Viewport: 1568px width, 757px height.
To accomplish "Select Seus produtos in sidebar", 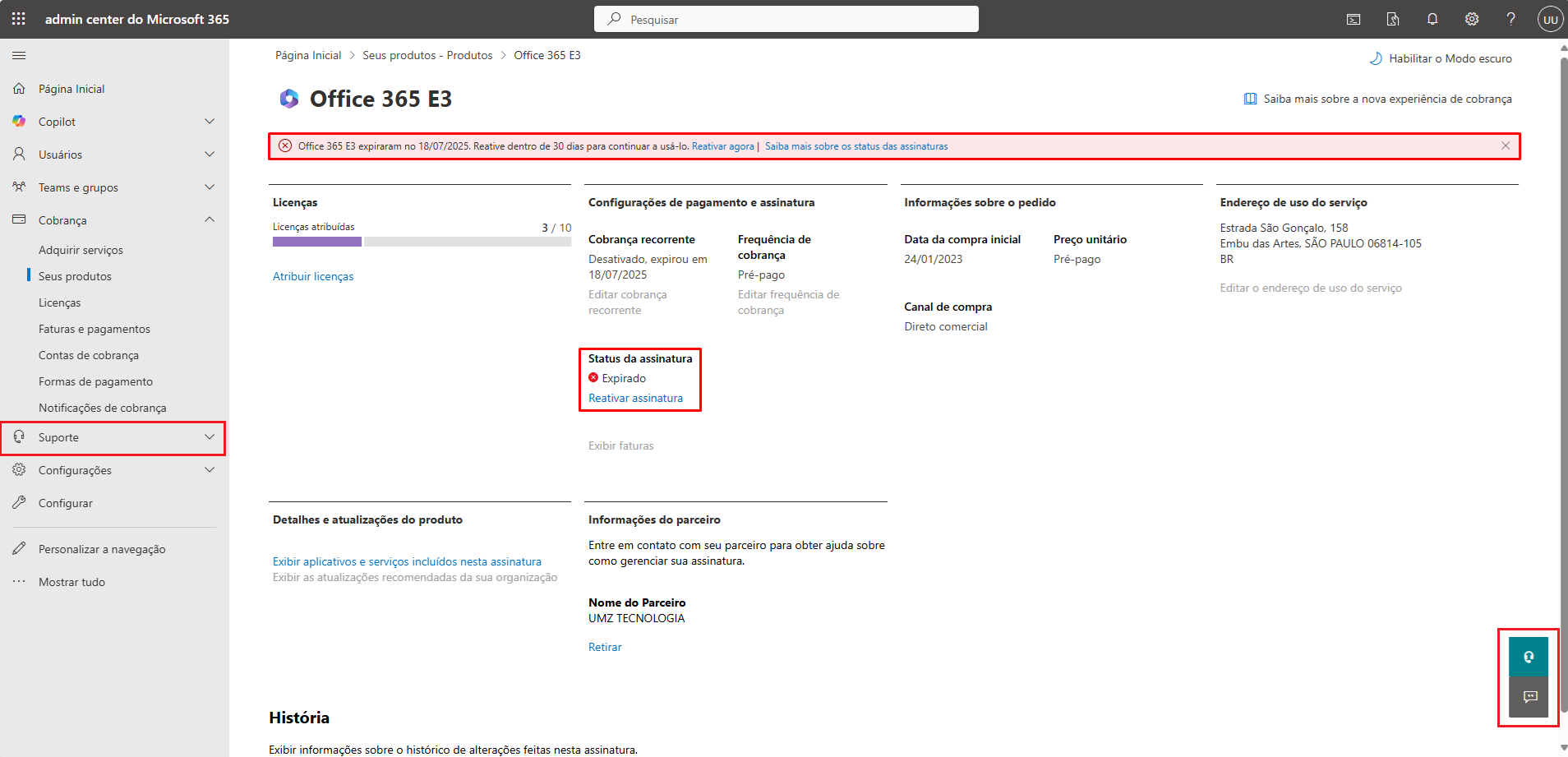I will point(75,276).
